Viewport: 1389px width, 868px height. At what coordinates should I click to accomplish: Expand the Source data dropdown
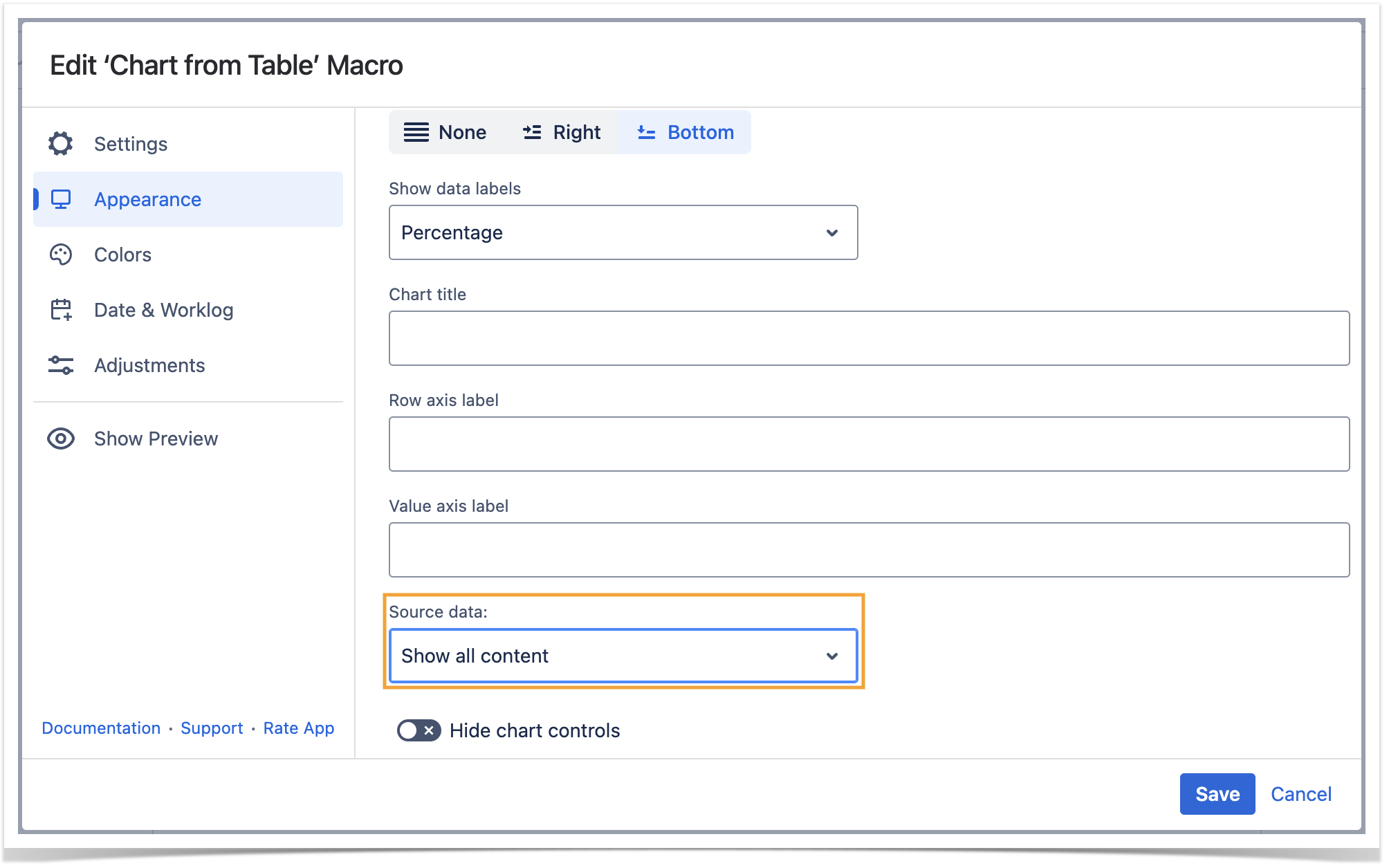click(x=623, y=656)
